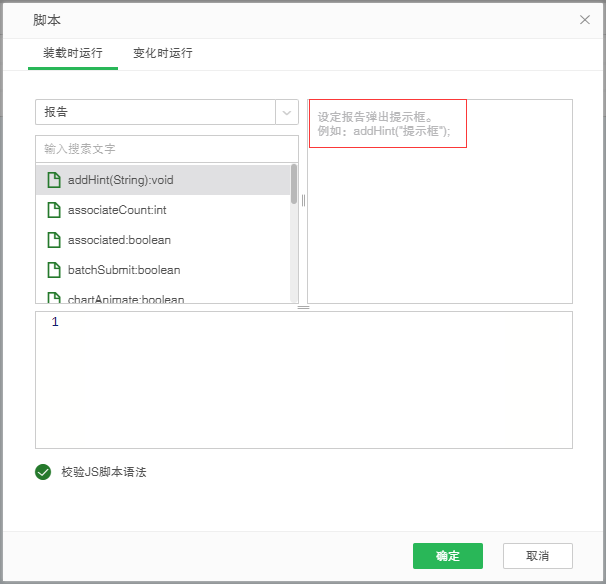This screenshot has width=606, height=584.
Task: Click the file icon beside associated:boolean
Action: pyautogui.click(x=54, y=240)
